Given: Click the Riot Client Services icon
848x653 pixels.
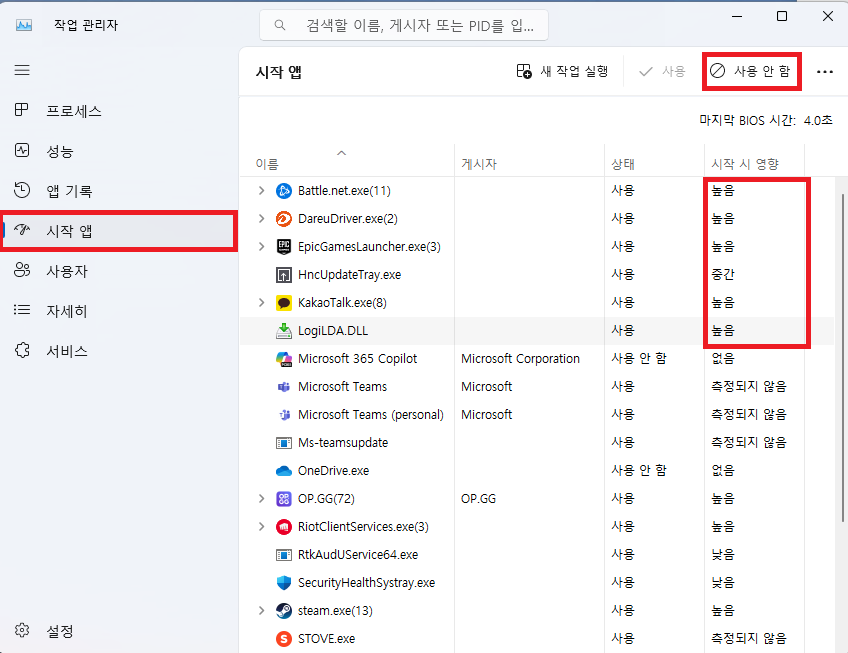Looking at the screenshot, I should [x=284, y=526].
